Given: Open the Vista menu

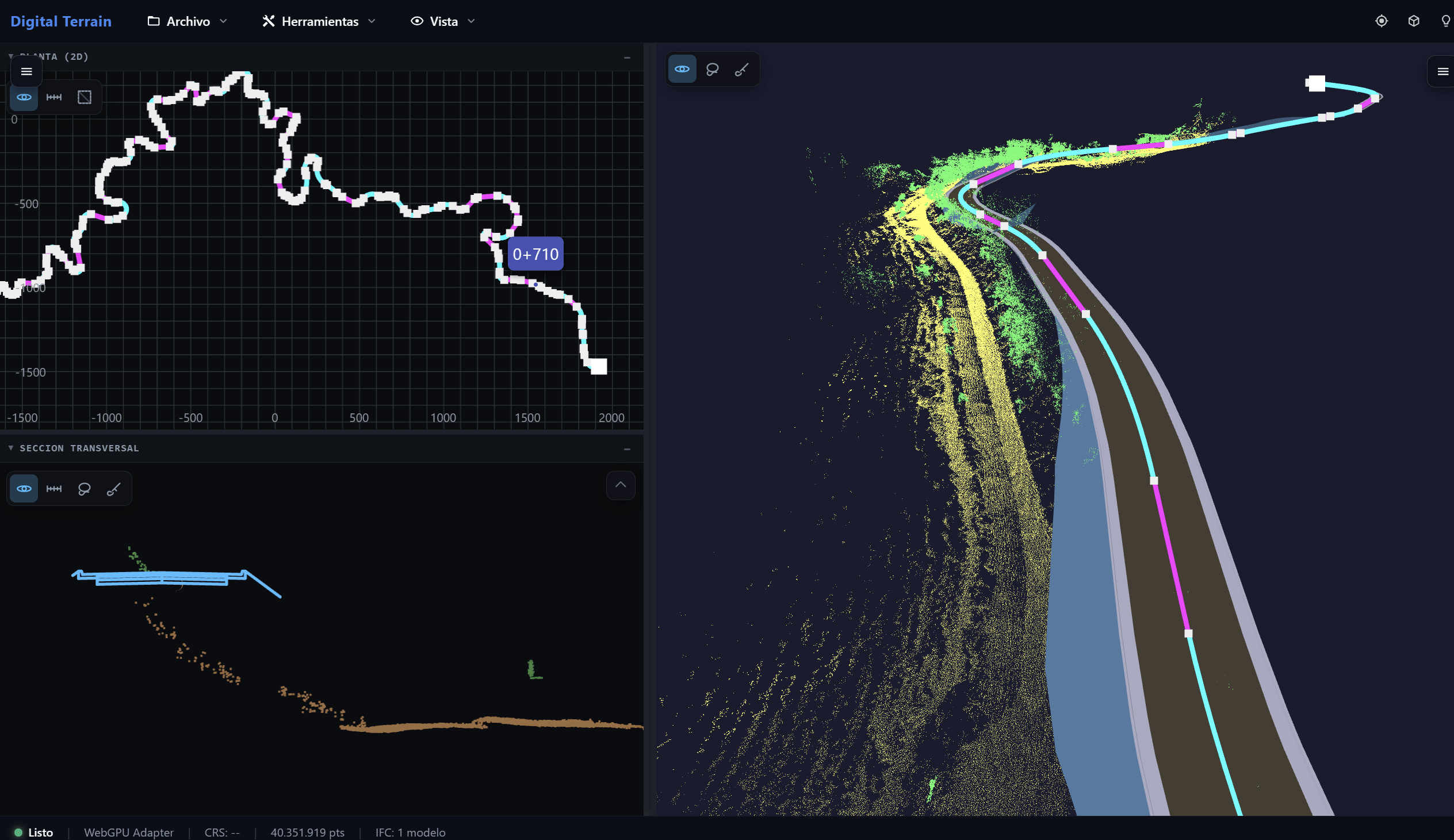Looking at the screenshot, I should tap(442, 21).
